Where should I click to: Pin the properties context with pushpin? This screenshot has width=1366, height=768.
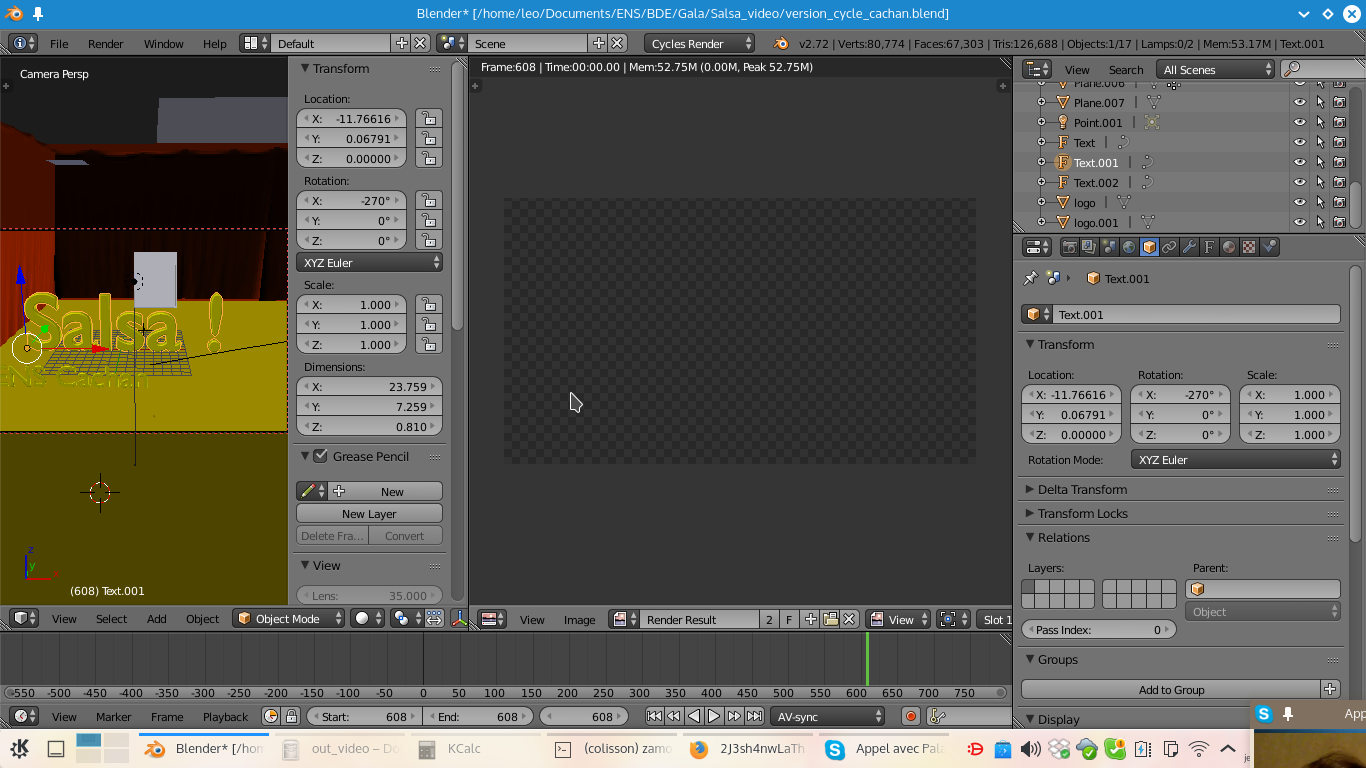(x=1030, y=278)
